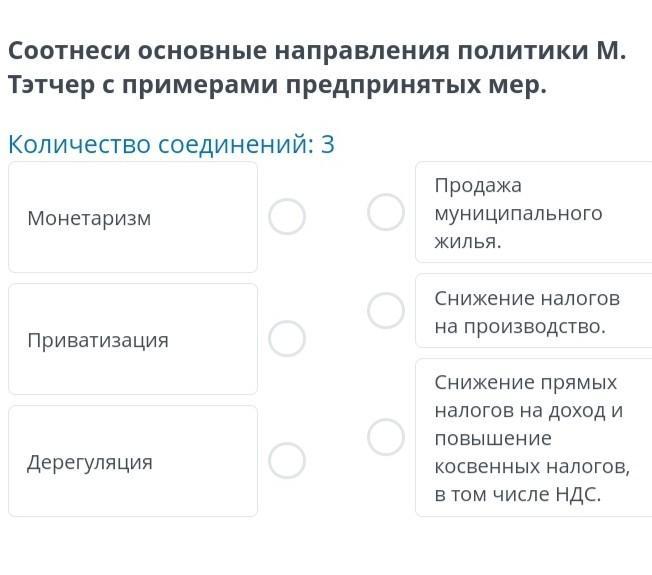Click circle beside Продажа муниципального жилья
652x575 pixels.
pos(385,212)
